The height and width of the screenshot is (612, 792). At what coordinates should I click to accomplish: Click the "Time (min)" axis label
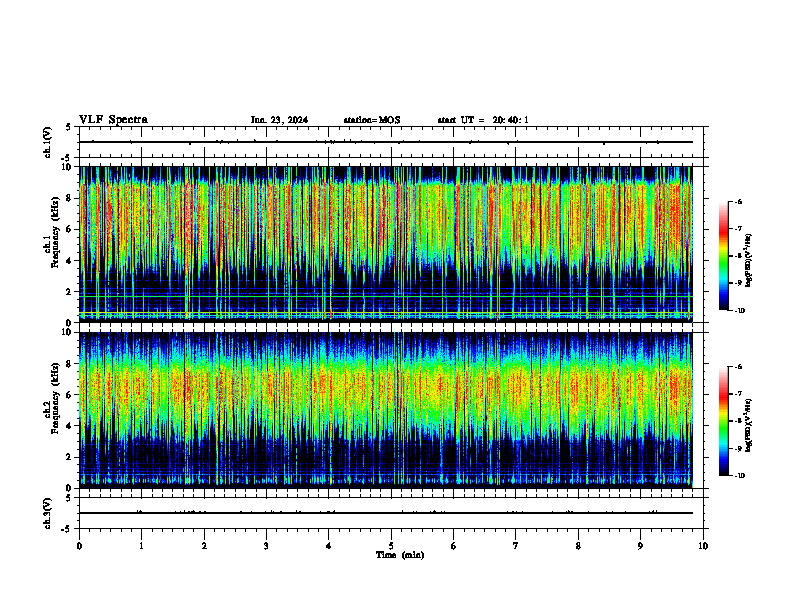point(400,555)
